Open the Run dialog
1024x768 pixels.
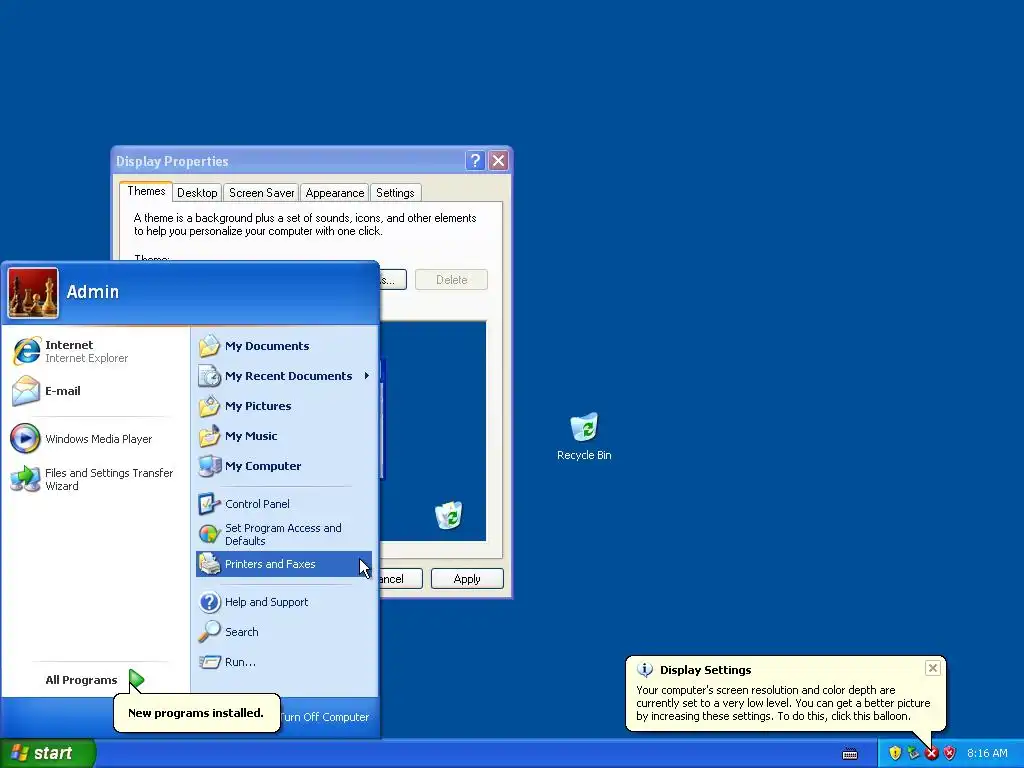coord(283,662)
